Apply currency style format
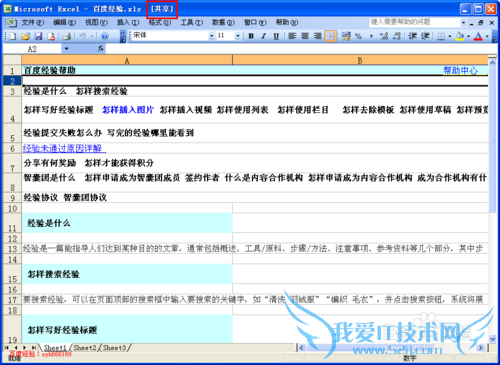 click(346, 36)
